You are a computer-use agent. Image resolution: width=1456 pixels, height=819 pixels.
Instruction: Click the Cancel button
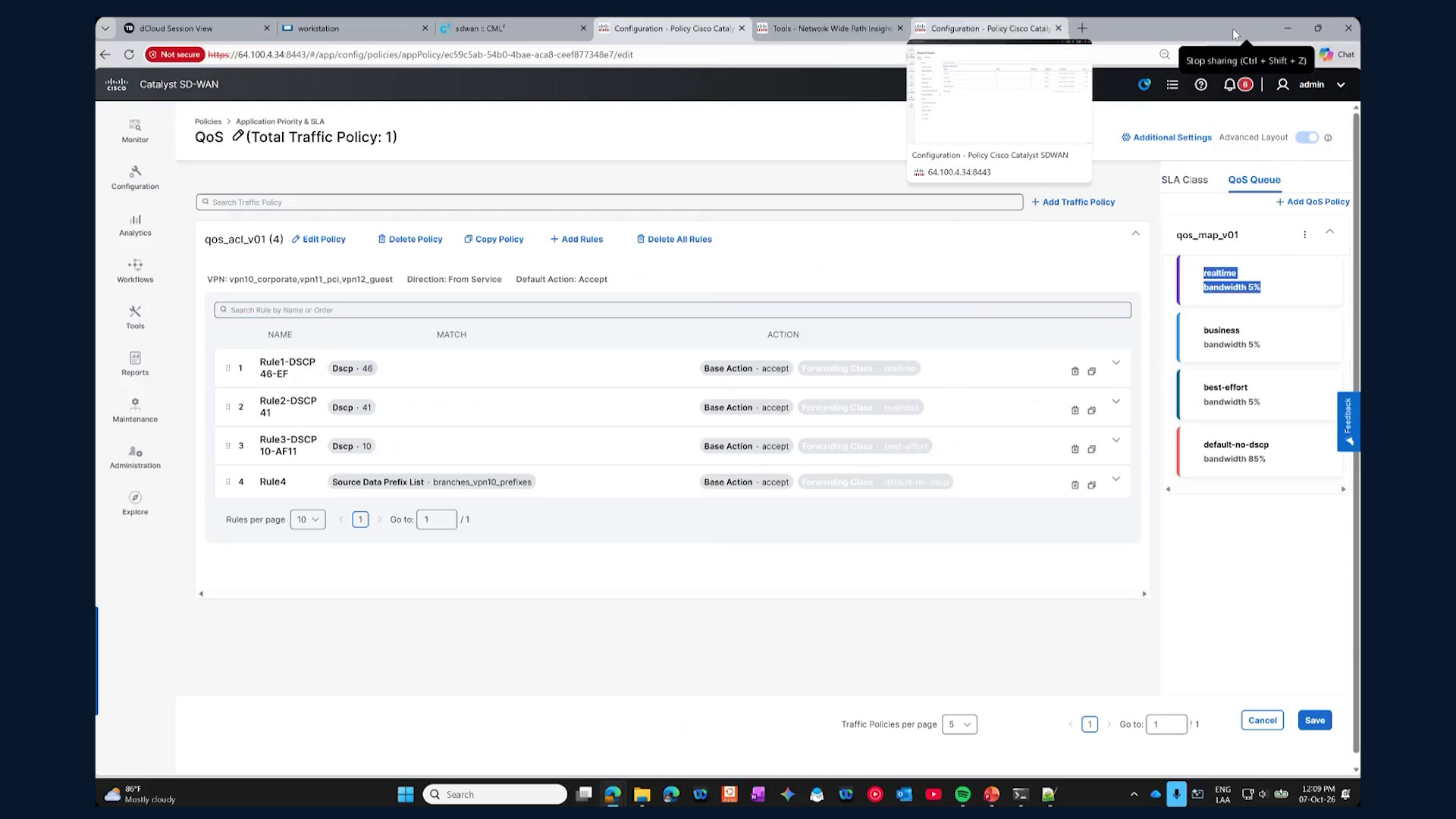pyautogui.click(x=1263, y=720)
